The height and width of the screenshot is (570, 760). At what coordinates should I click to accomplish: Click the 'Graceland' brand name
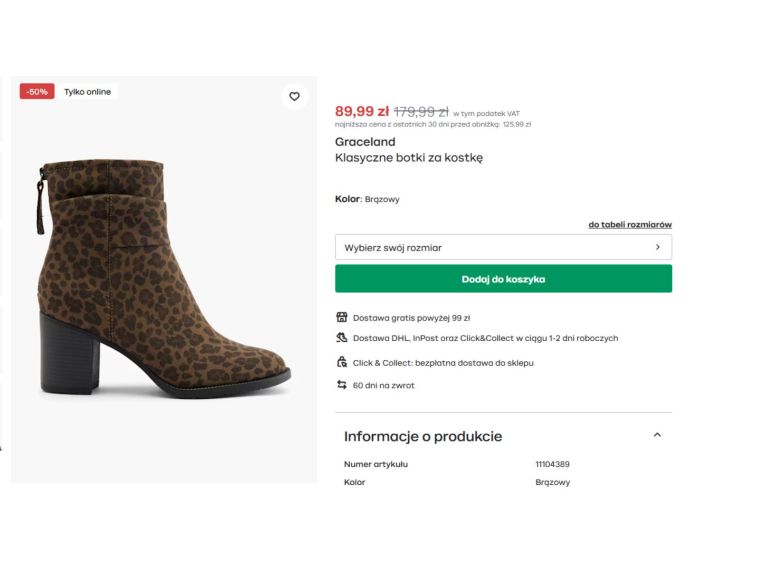[x=365, y=142]
